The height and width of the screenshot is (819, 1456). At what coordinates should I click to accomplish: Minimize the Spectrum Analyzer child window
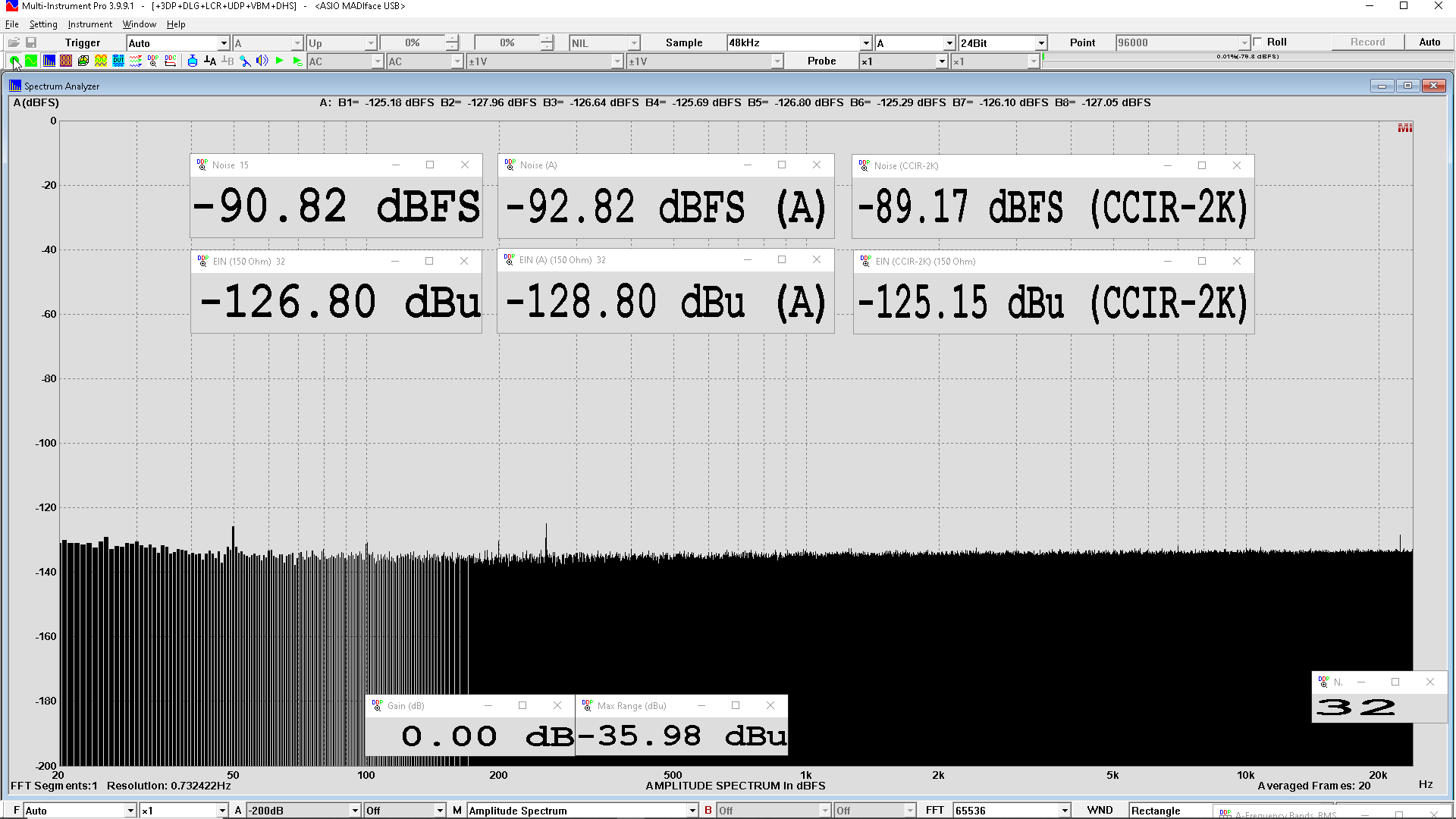[1382, 86]
